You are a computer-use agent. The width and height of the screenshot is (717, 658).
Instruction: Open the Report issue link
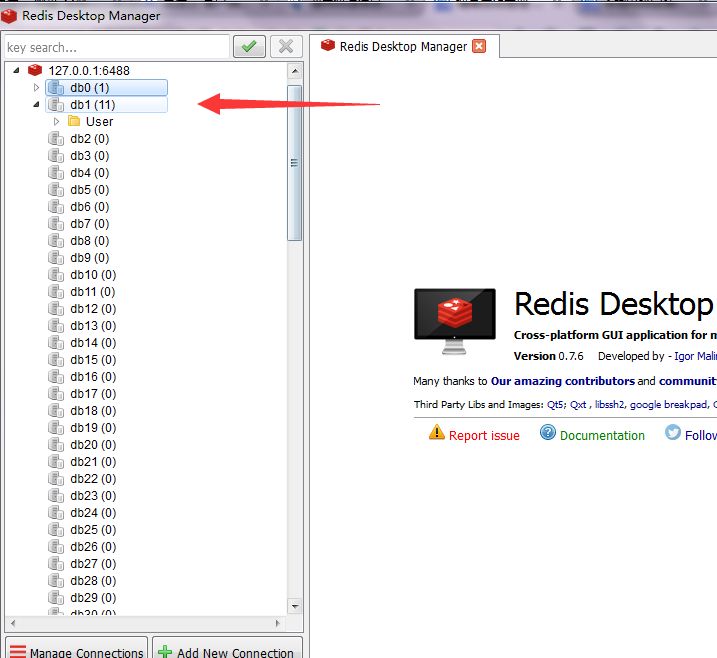point(484,436)
